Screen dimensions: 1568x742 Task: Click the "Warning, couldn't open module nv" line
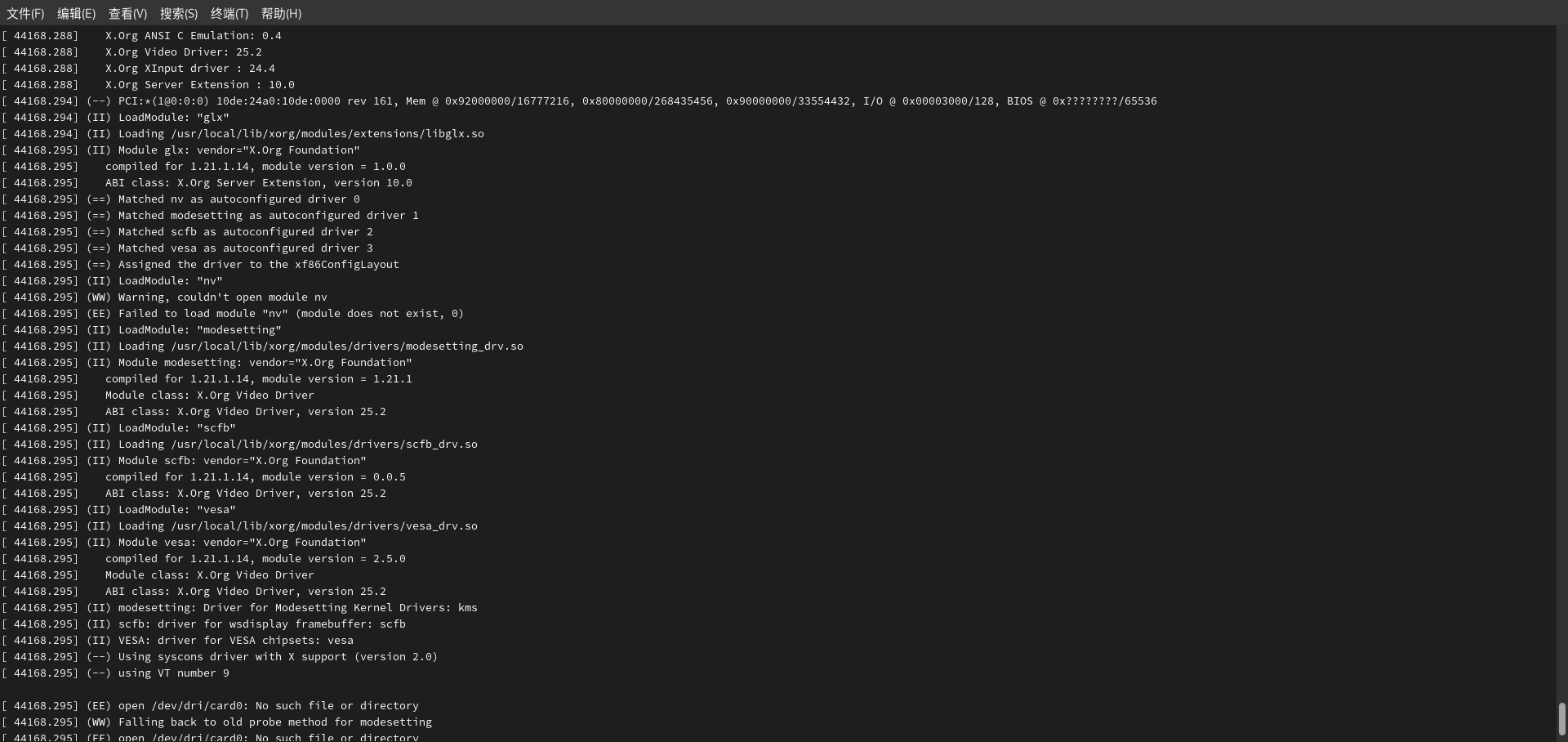point(222,297)
